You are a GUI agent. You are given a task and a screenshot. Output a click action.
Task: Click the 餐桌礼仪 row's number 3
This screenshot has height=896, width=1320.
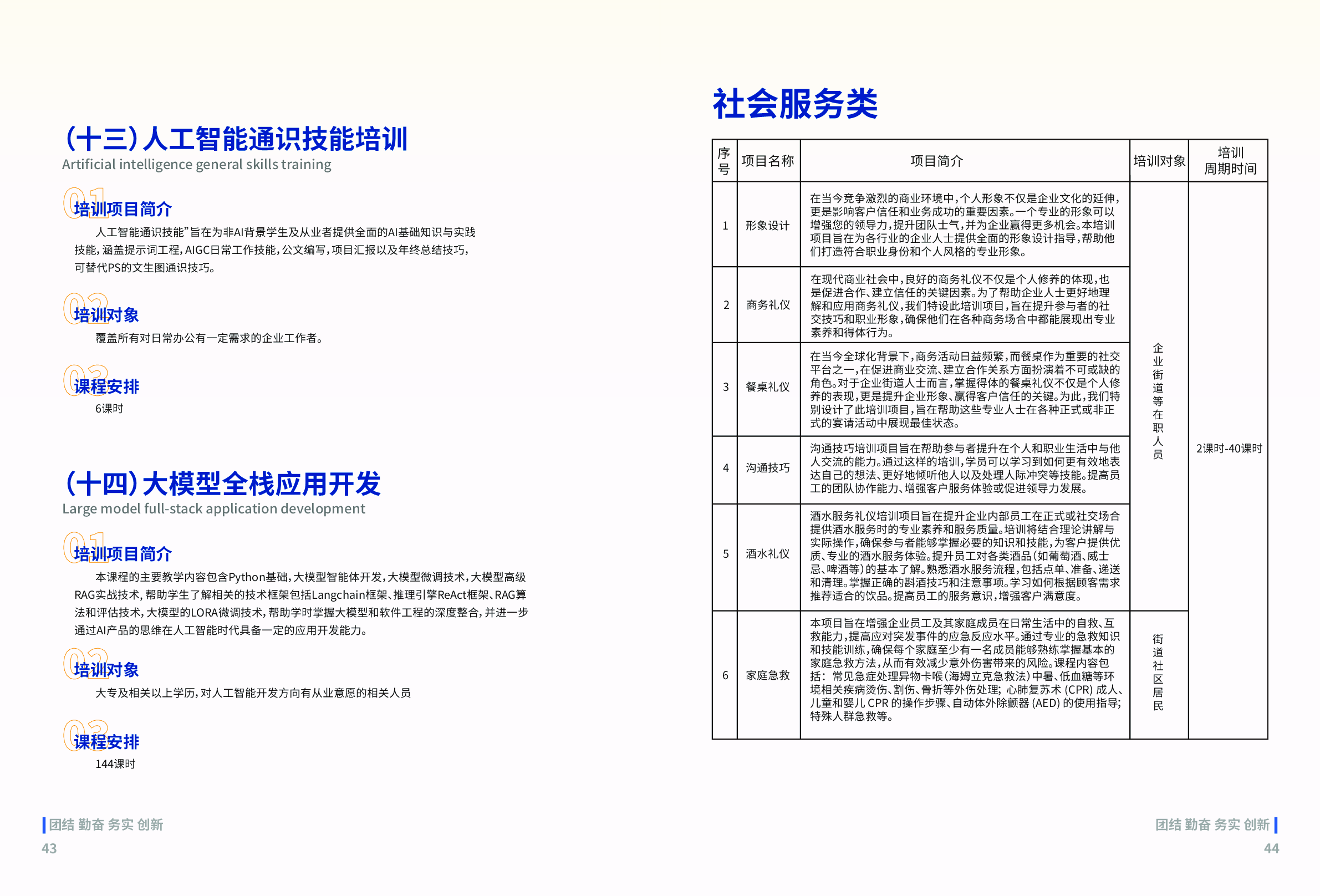point(725,387)
